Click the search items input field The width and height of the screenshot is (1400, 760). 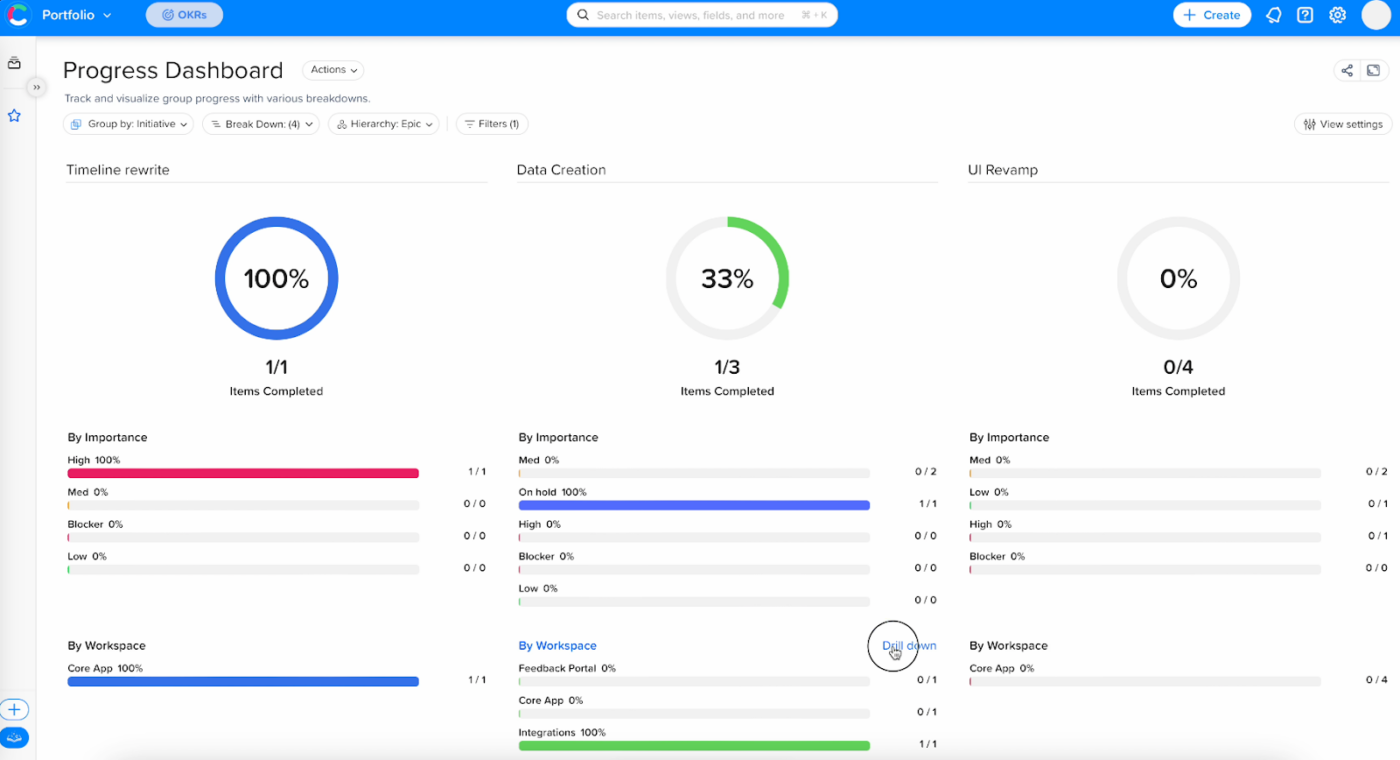[701, 15]
